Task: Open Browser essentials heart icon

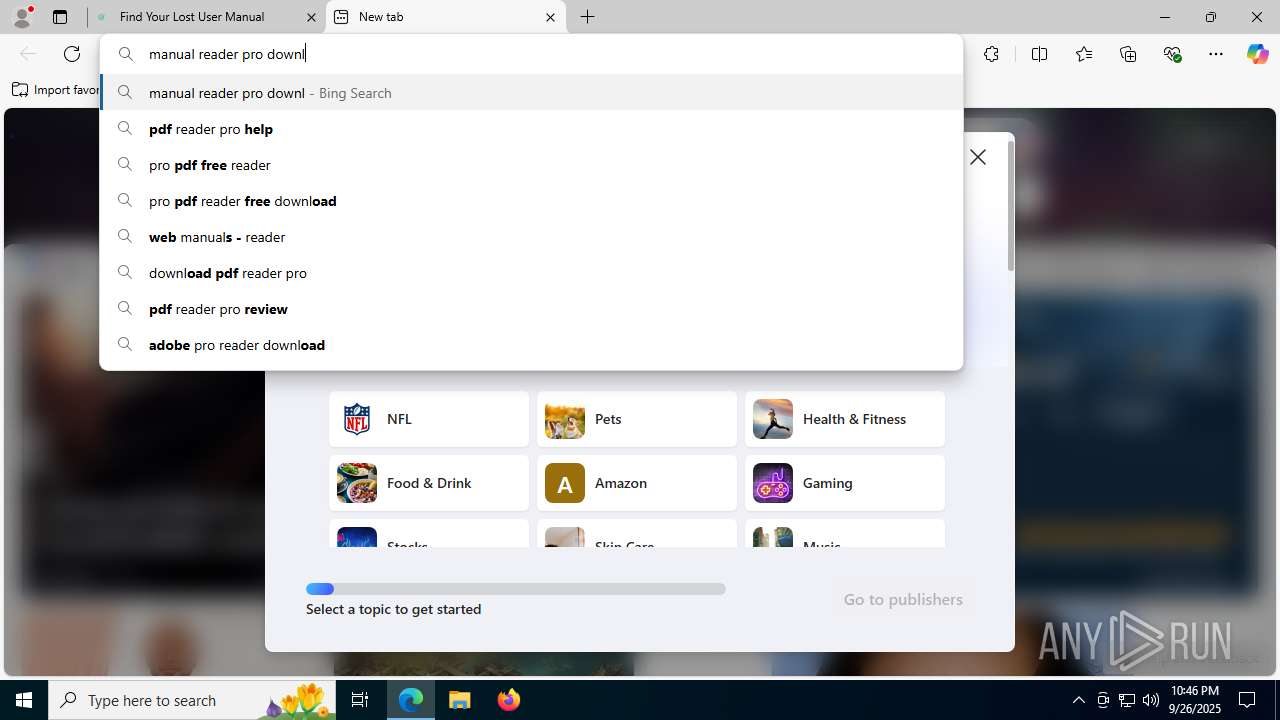Action: point(1172,54)
